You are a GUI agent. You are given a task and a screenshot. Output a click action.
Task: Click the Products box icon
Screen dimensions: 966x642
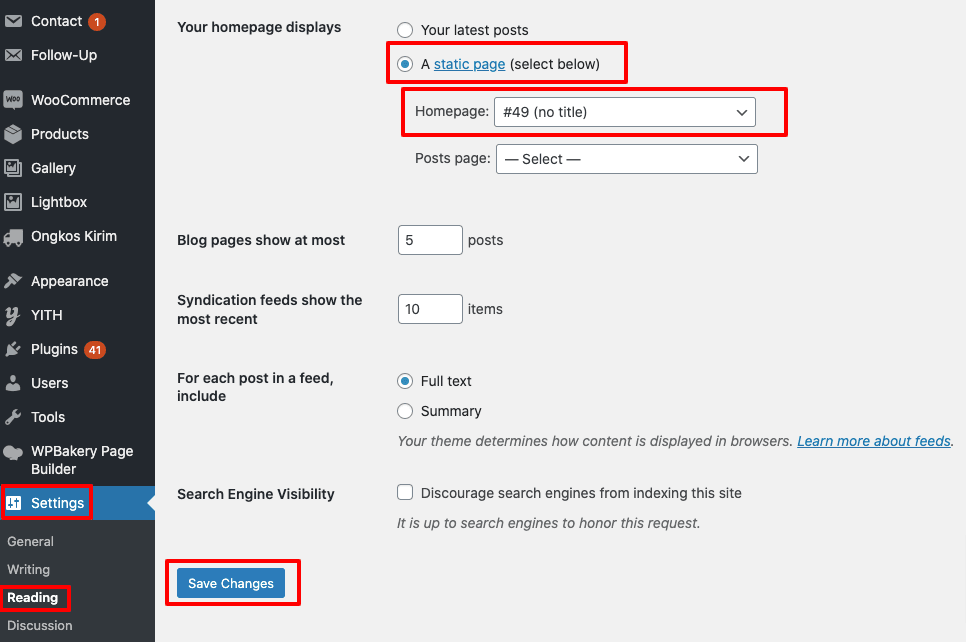click(x=13, y=134)
